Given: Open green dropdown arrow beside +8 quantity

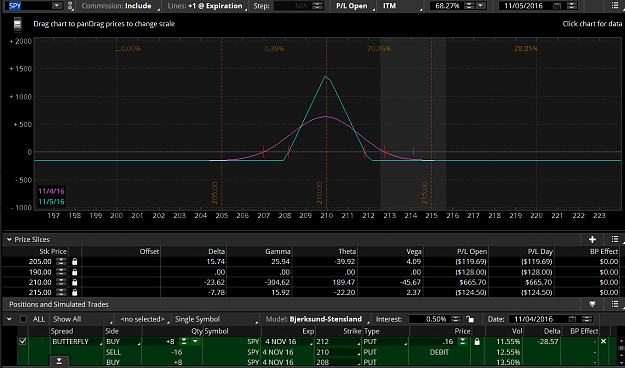Looking at the screenshot, I should pos(195,342).
